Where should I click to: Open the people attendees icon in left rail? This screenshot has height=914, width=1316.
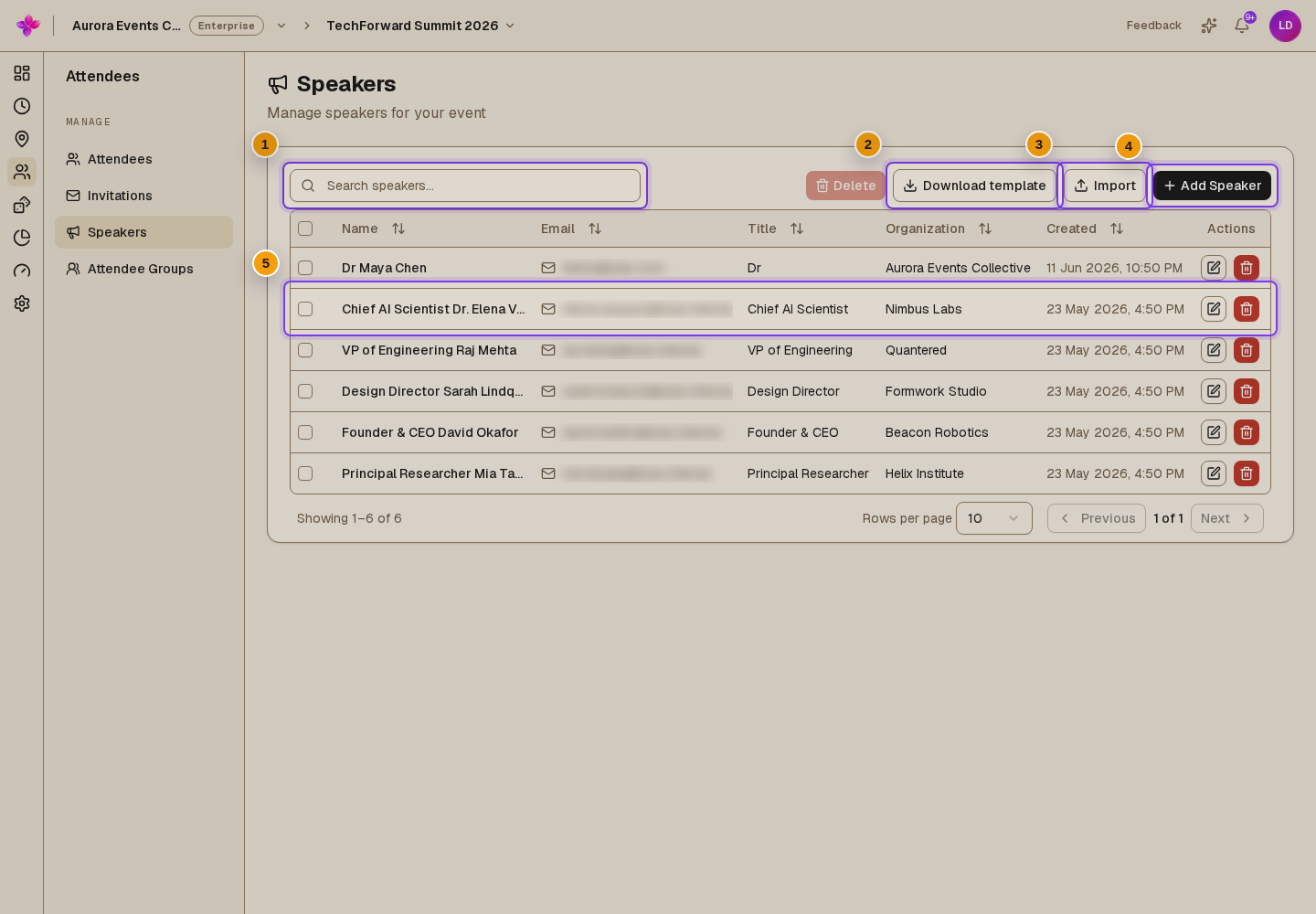[x=22, y=172]
